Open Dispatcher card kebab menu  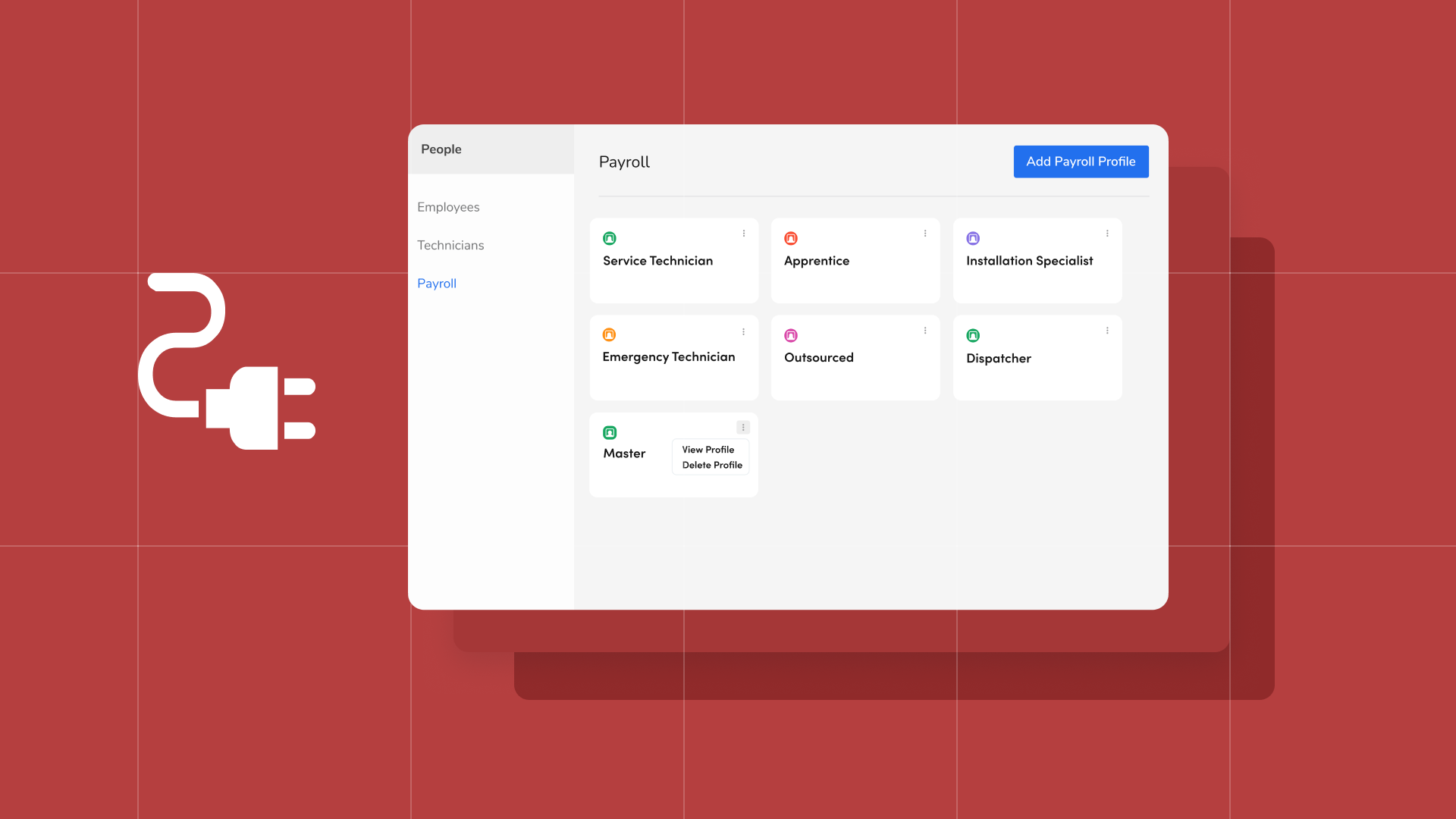tap(1107, 331)
